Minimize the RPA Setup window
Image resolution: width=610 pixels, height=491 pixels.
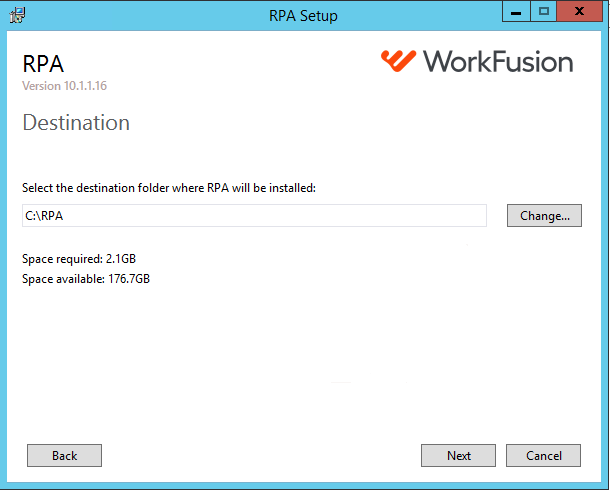(516, 12)
